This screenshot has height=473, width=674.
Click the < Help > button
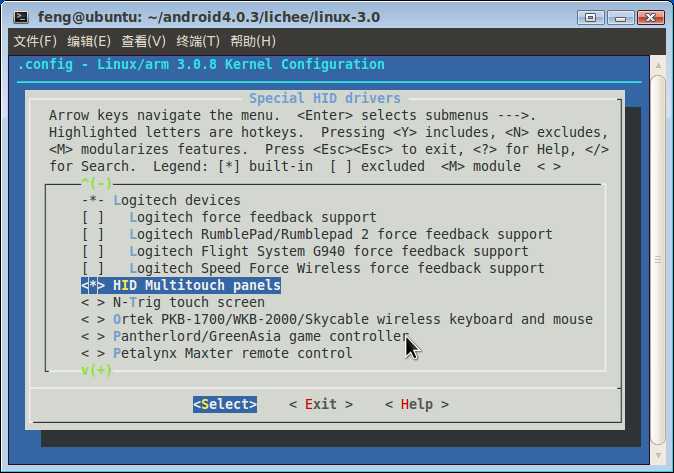coord(417,404)
